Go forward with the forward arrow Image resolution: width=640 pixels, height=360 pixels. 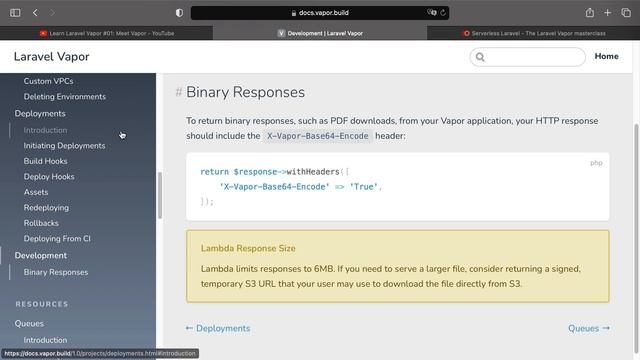[x=52, y=13]
